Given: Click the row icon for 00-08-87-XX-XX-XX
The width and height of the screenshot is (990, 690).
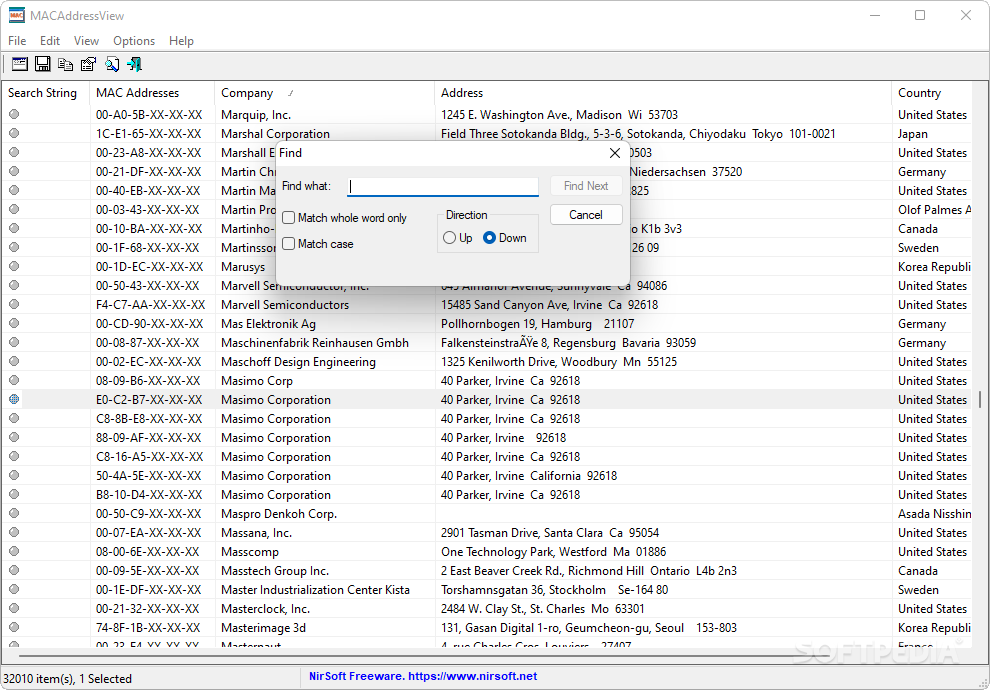Looking at the screenshot, I should tap(14, 342).
